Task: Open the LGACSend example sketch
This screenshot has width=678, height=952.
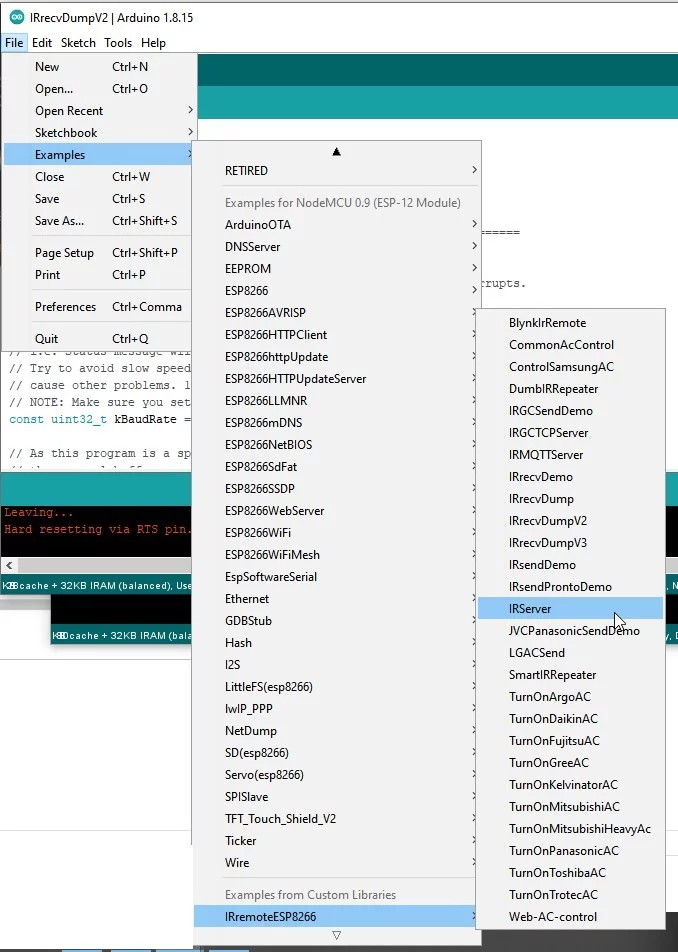Action: click(571, 653)
